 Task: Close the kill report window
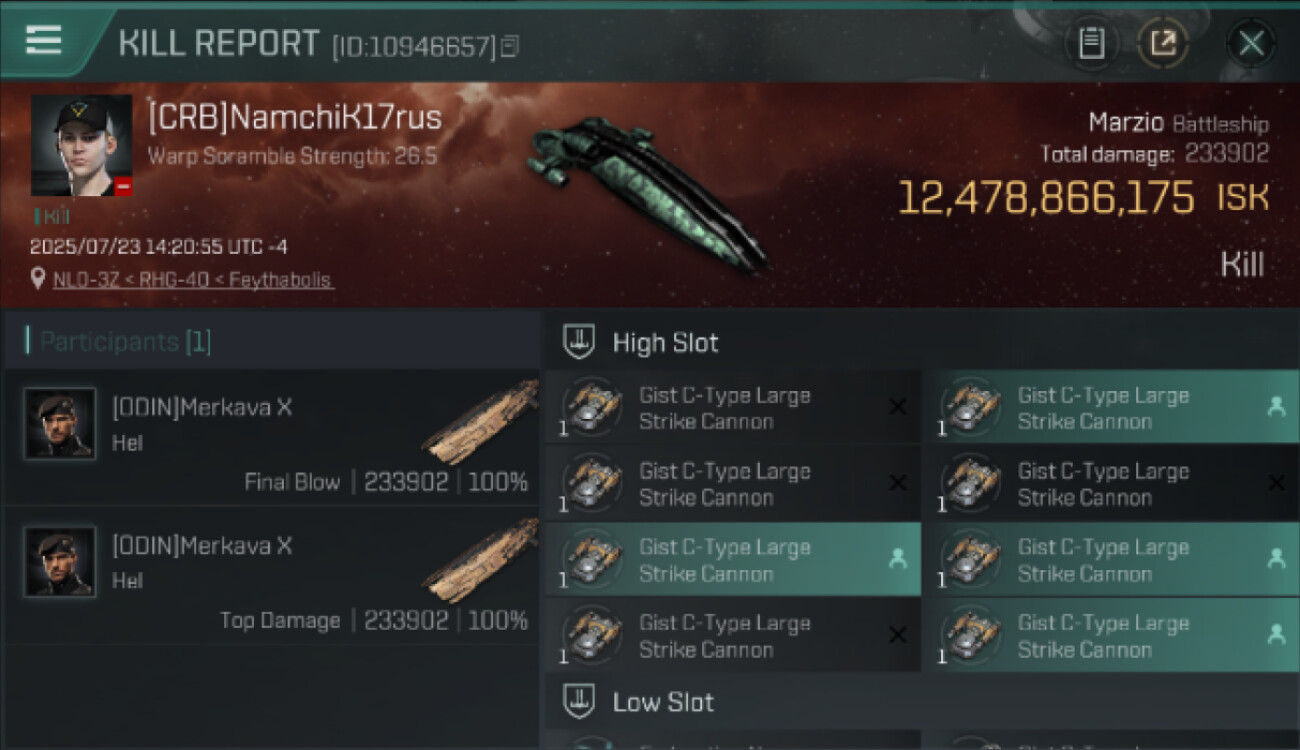[1251, 43]
